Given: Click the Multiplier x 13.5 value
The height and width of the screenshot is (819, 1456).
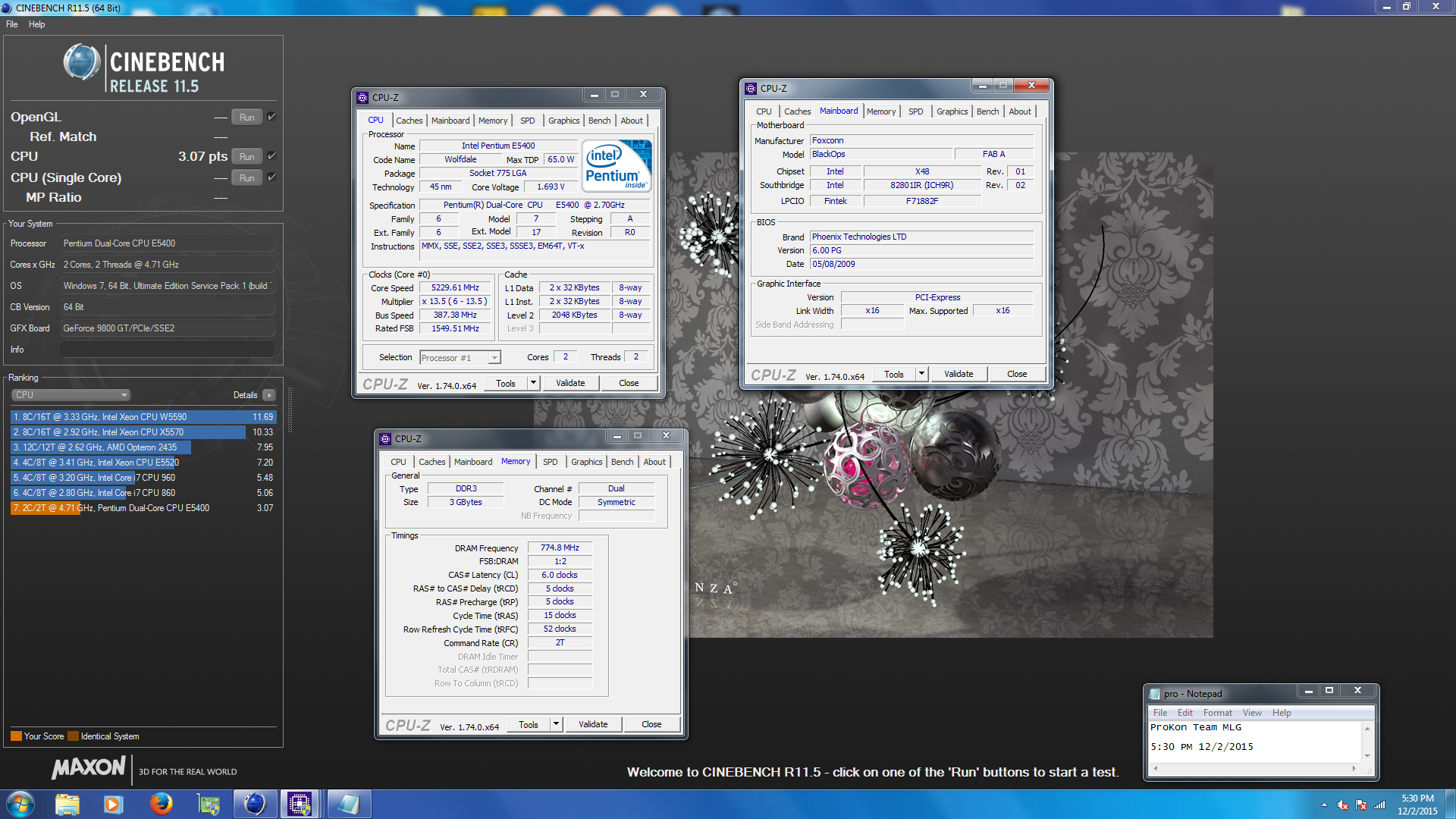Looking at the screenshot, I should point(455,302).
